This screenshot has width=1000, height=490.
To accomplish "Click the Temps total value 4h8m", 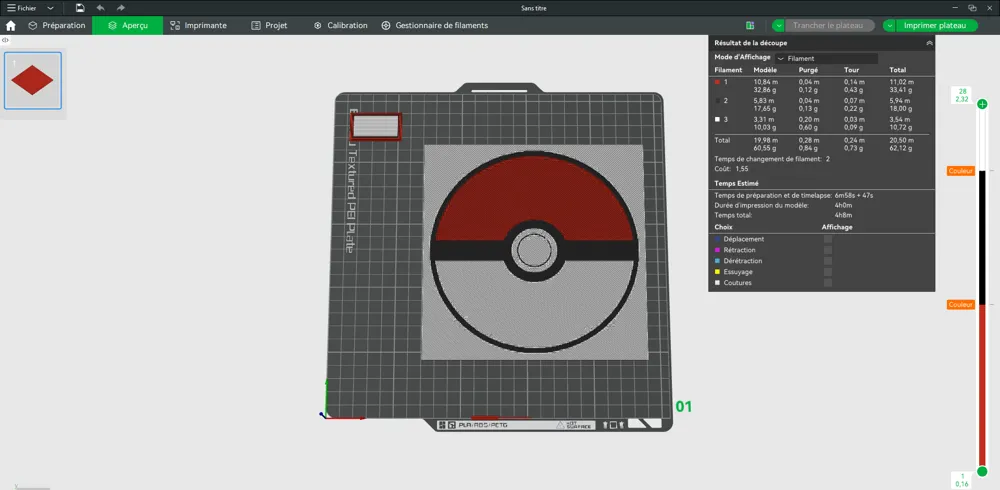I will click(x=843, y=216).
